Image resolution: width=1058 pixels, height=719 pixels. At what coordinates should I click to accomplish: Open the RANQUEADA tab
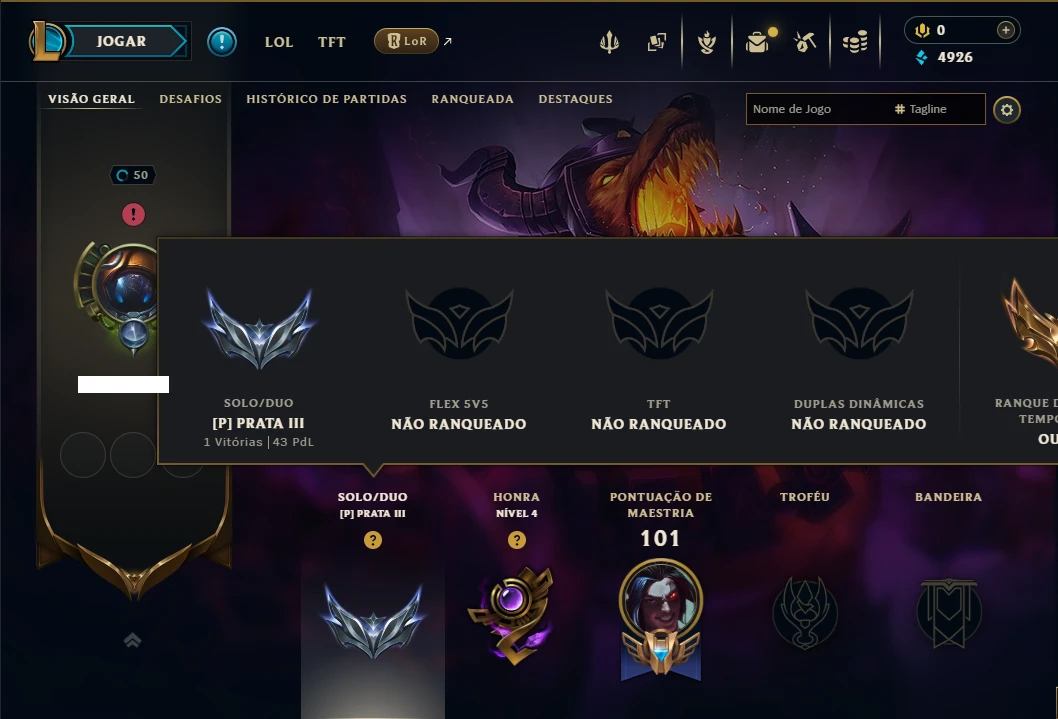[x=472, y=99]
